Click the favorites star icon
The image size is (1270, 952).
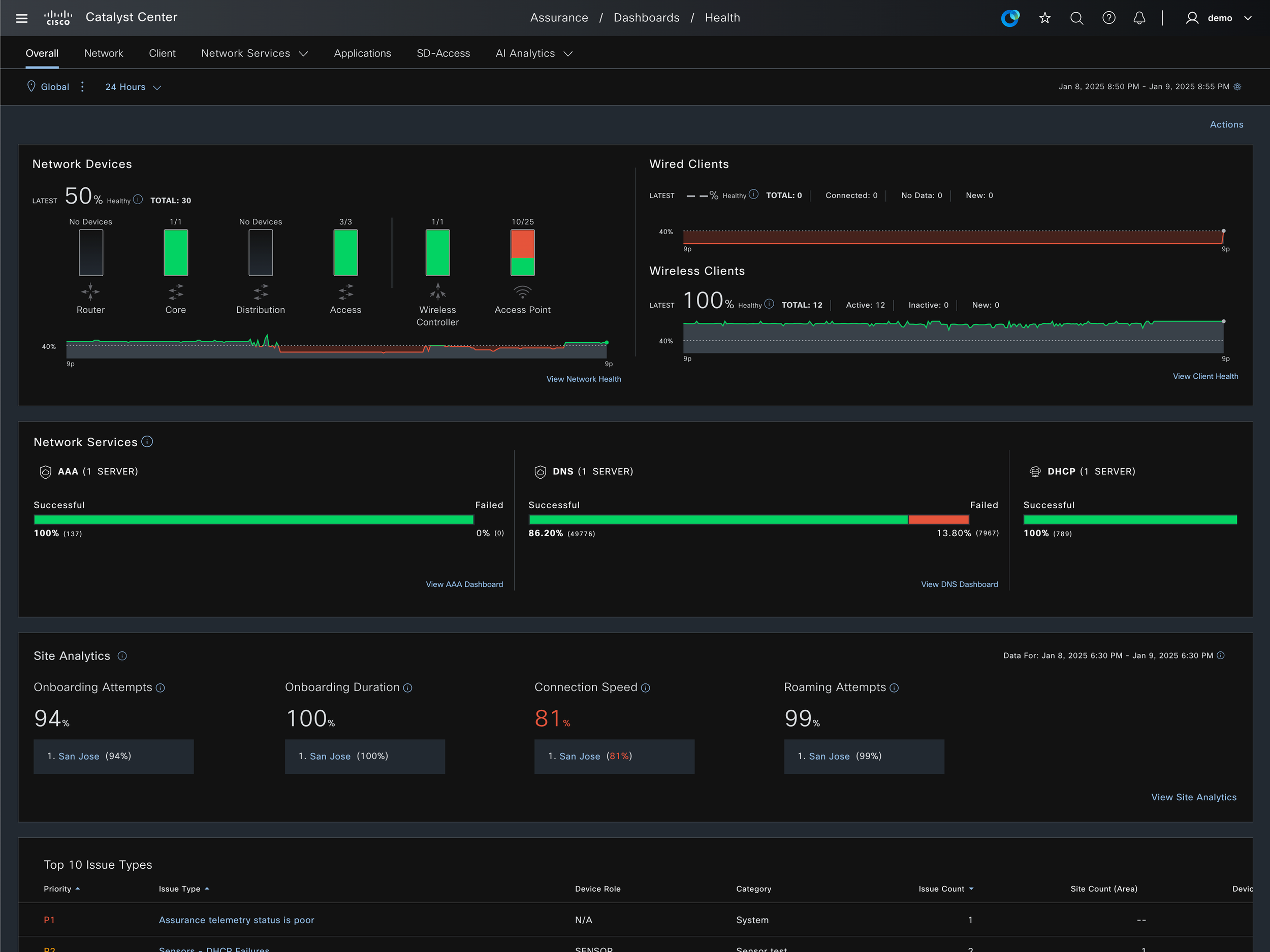coord(1044,18)
